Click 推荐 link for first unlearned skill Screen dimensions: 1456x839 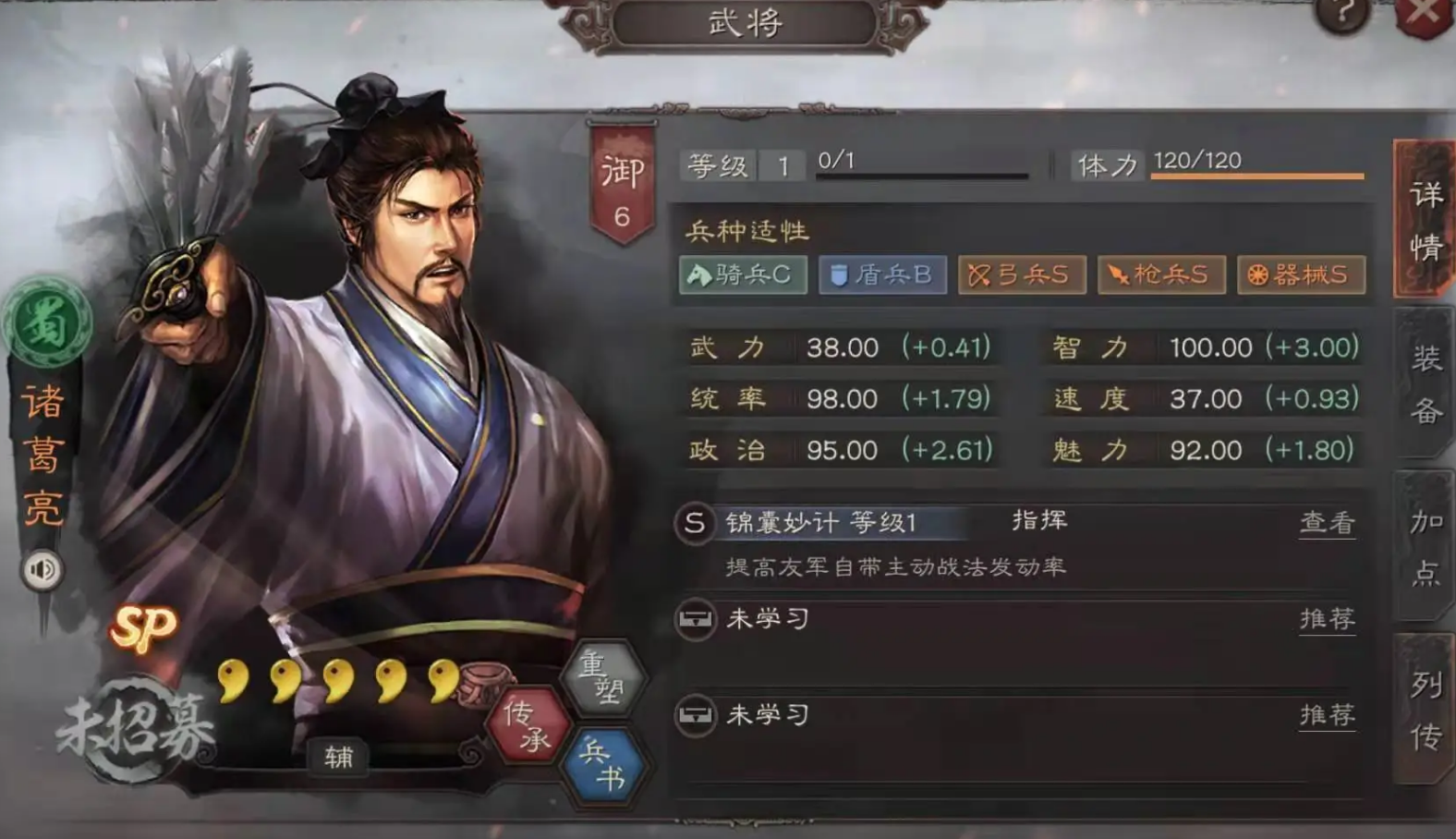point(1328,618)
